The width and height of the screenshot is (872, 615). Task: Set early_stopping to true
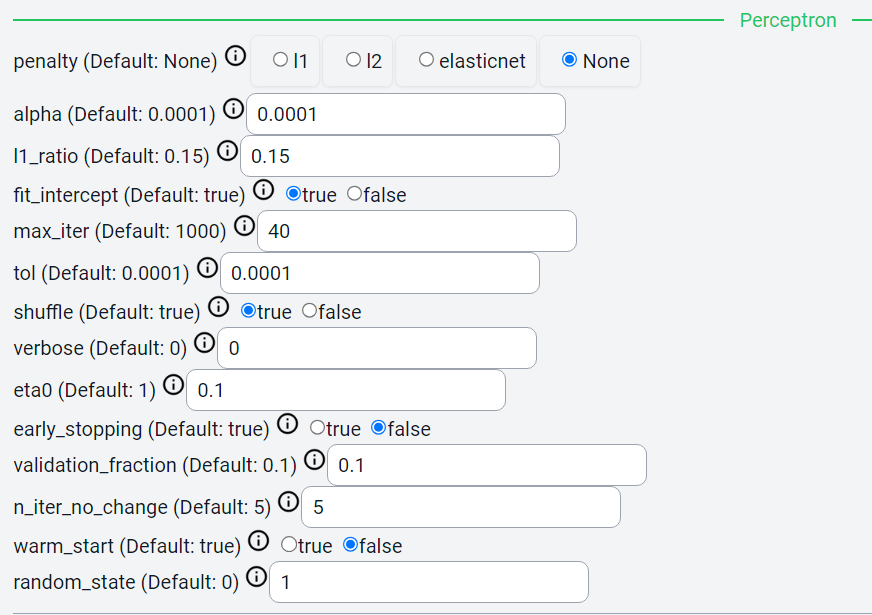coord(318,428)
